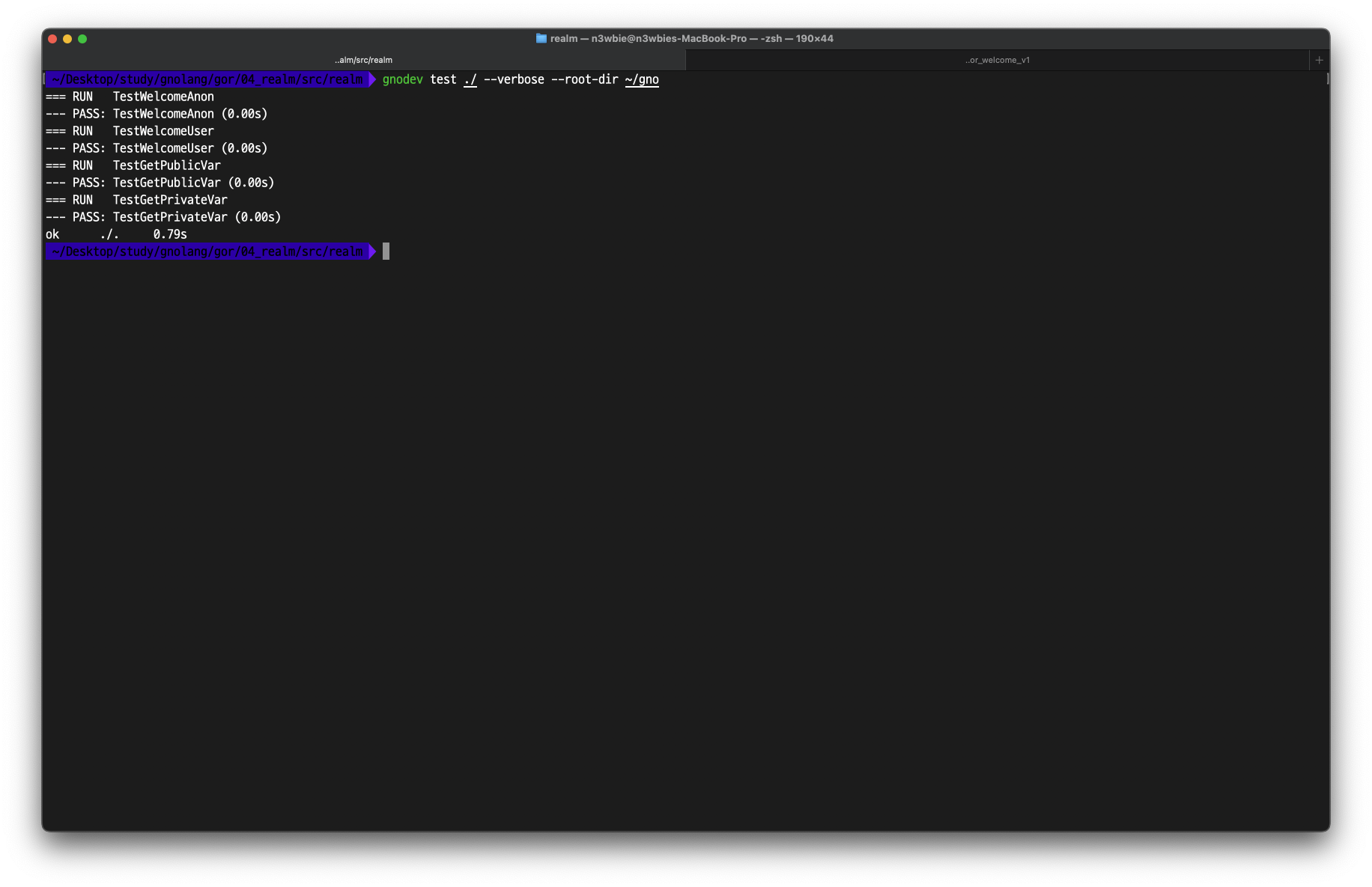Click the terminal cursor block at the prompt

click(x=386, y=252)
